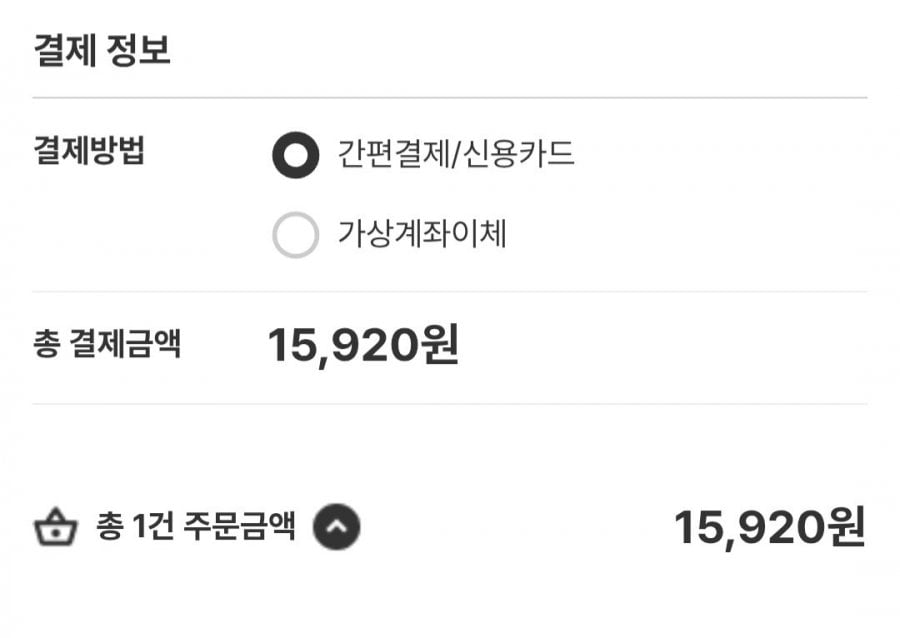Click the 원 character in the bottom total
Image resolution: width=900 pixels, height=638 pixels.
(x=846, y=528)
